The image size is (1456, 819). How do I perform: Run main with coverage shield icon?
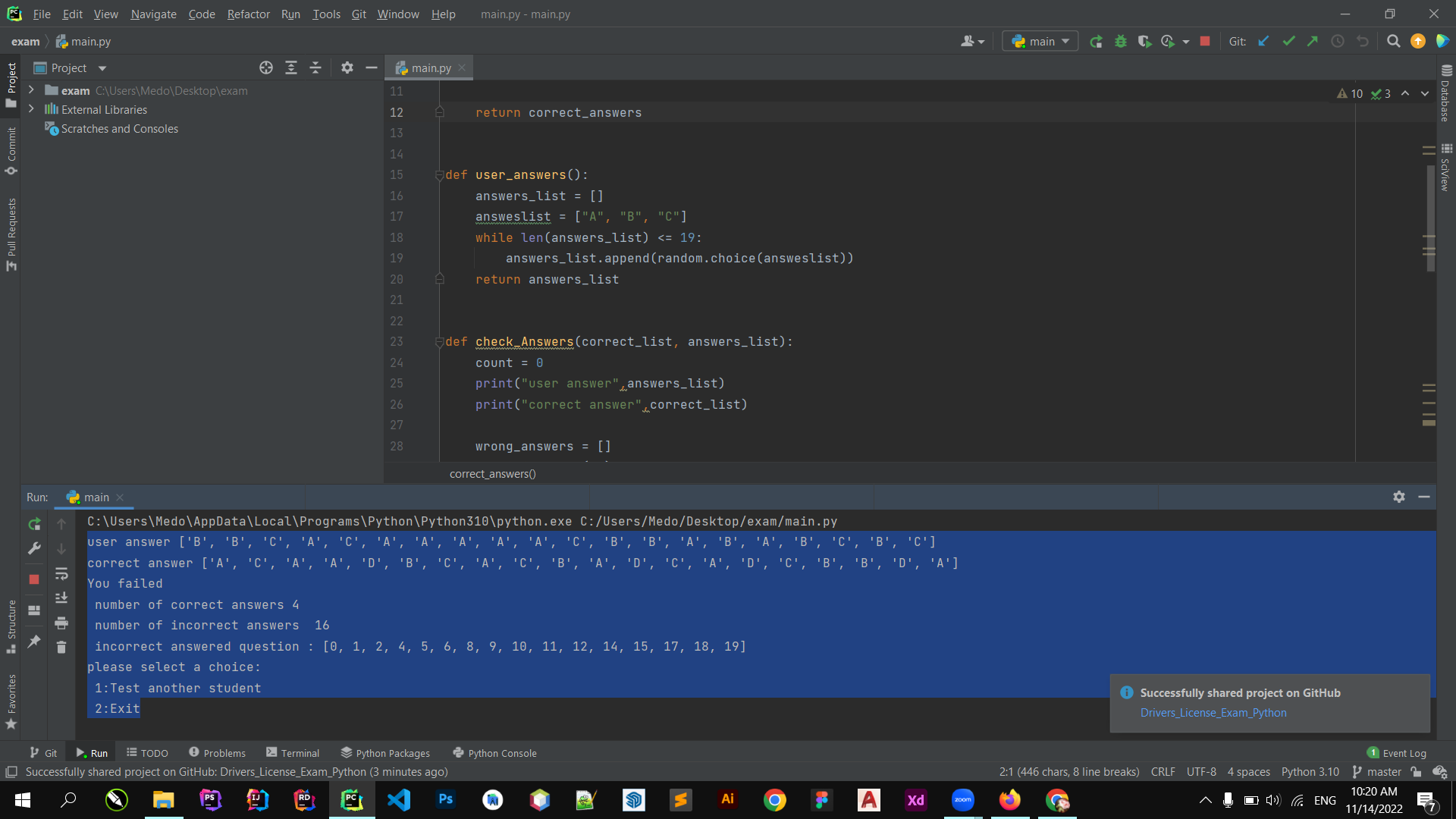pos(1144,41)
